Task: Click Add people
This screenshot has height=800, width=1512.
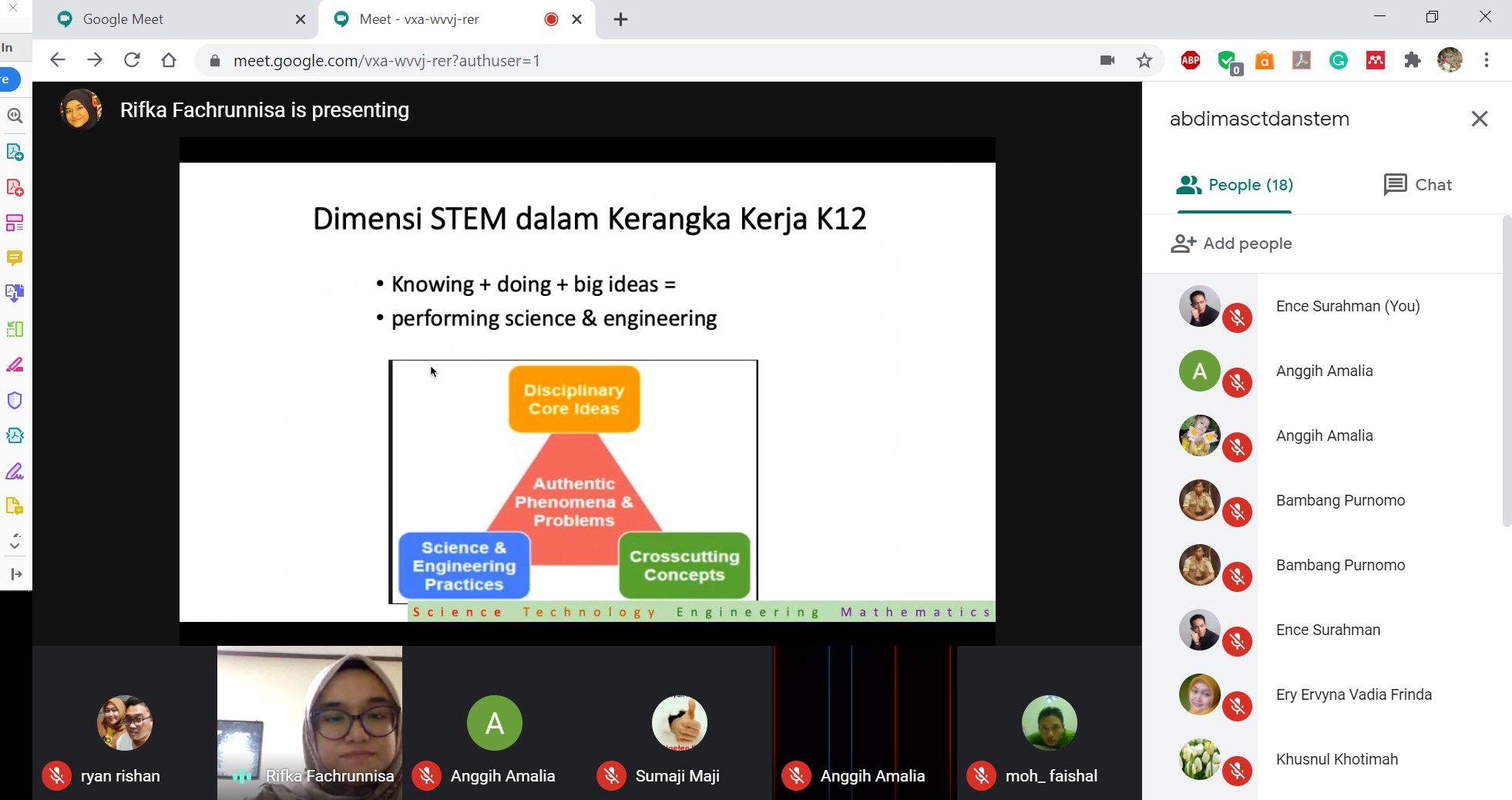Action: pos(1231,244)
